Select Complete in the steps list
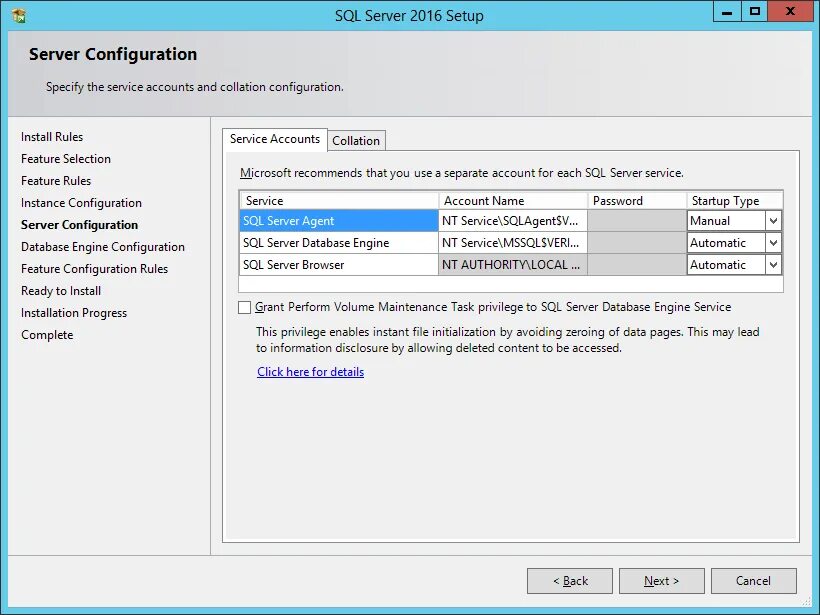820x615 pixels. tap(47, 335)
